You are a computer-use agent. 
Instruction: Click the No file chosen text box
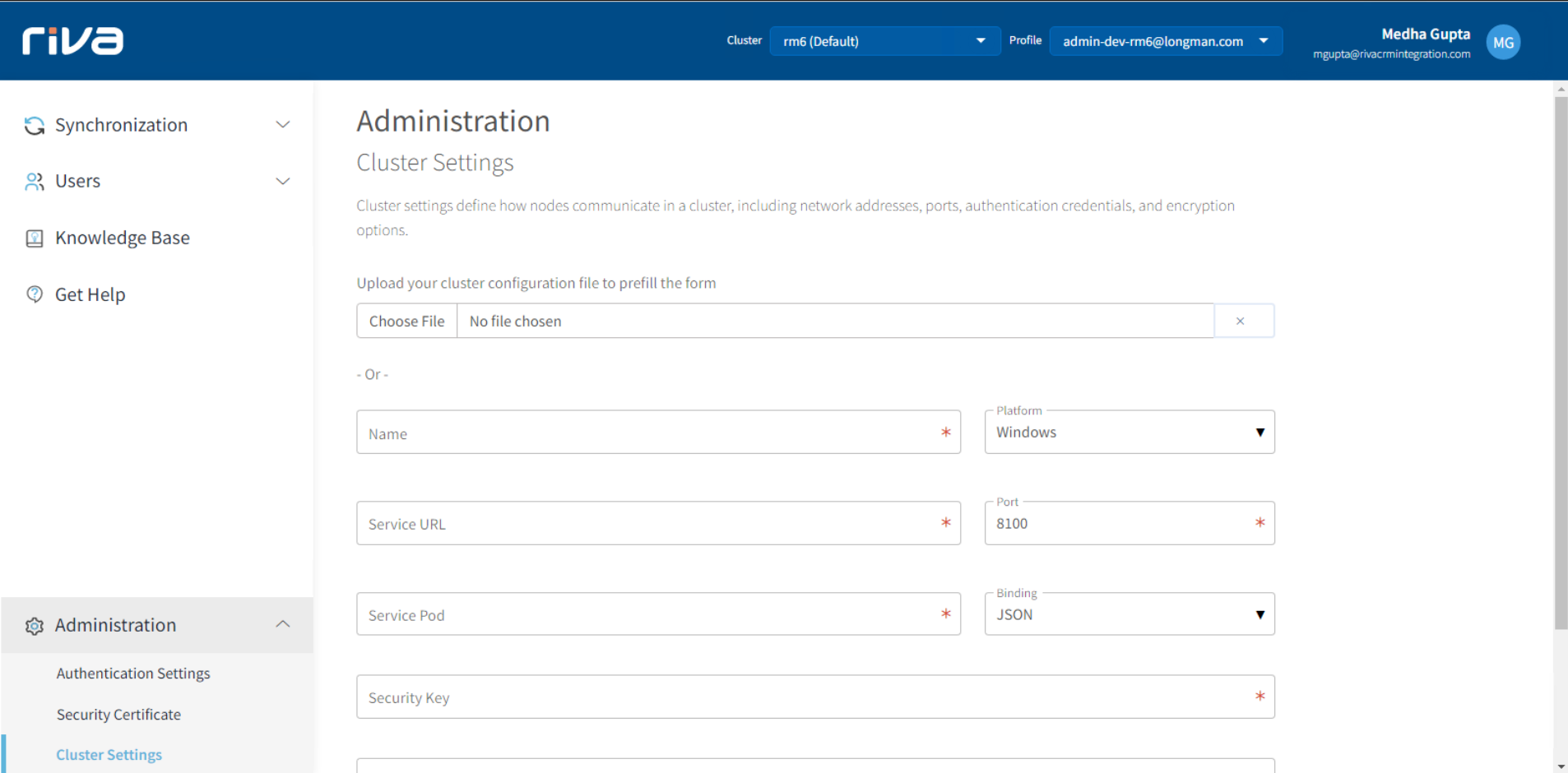click(835, 321)
